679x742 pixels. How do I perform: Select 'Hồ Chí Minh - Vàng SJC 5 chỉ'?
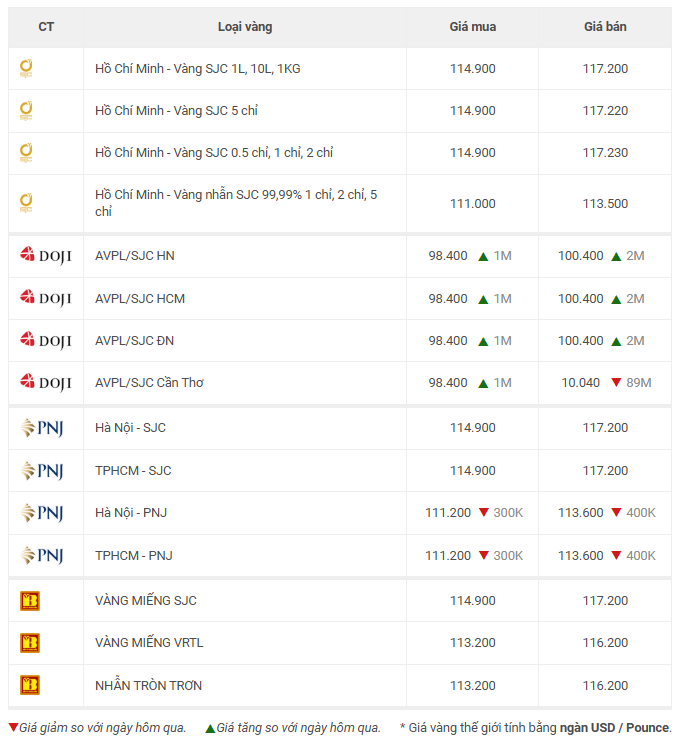click(x=176, y=111)
